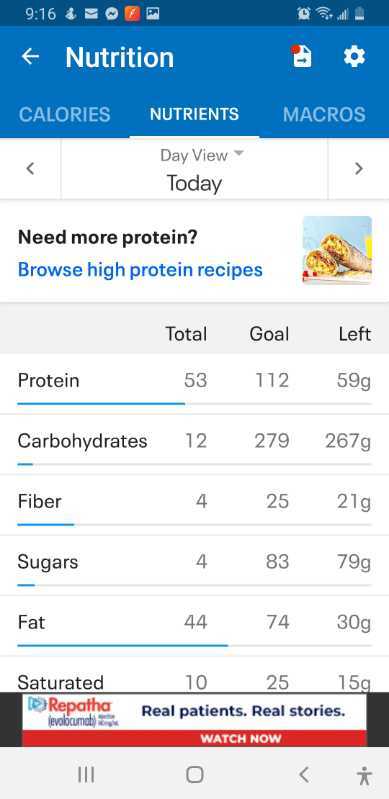Switch to the CALORIES tab
This screenshot has width=389, height=799.
pyautogui.click(x=64, y=114)
